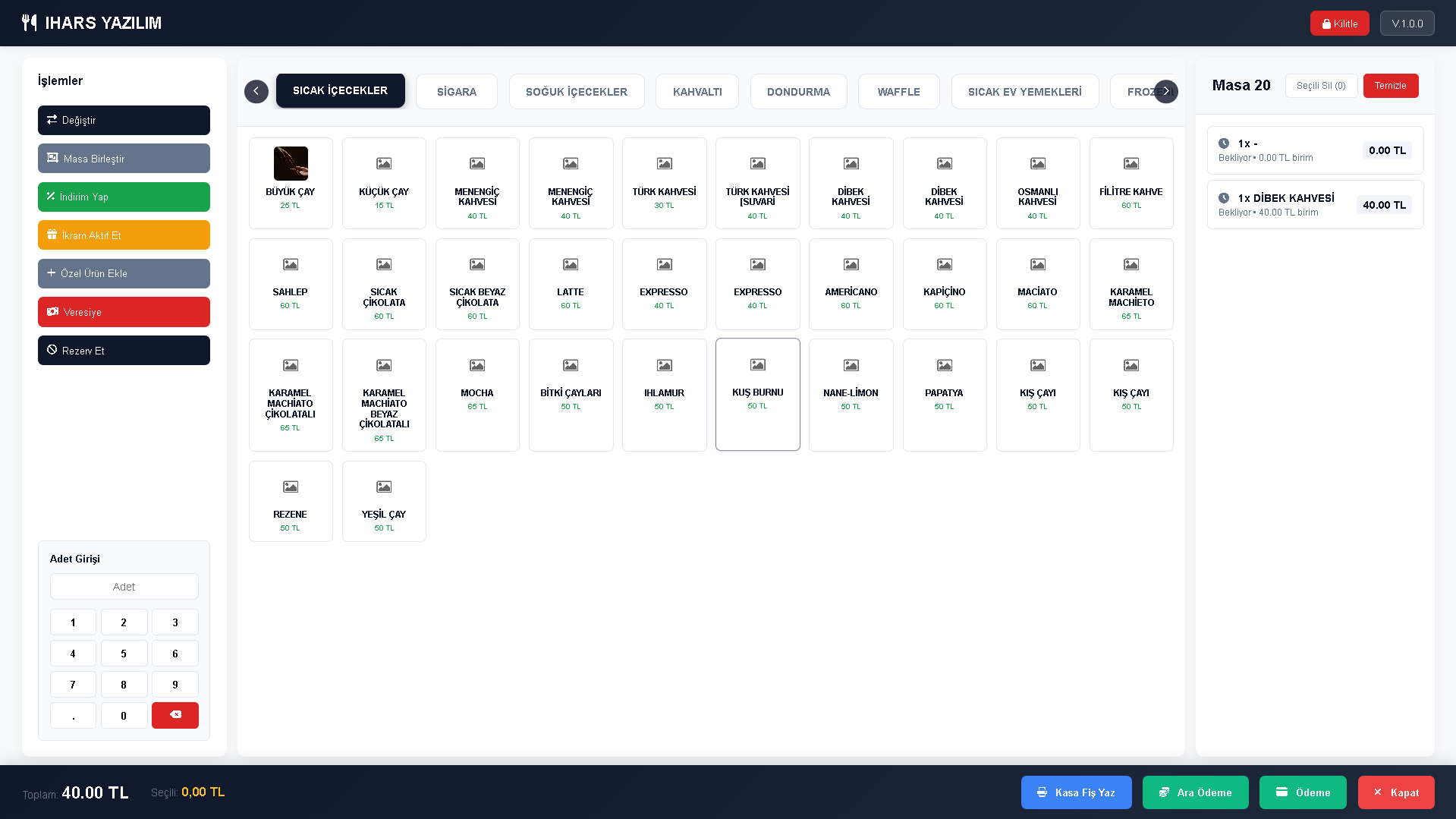Image resolution: width=1456 pixels, height=819 pixels.
Task: Open the SOĞUK İÇECEKLER category tab
Action: (576, 92)
